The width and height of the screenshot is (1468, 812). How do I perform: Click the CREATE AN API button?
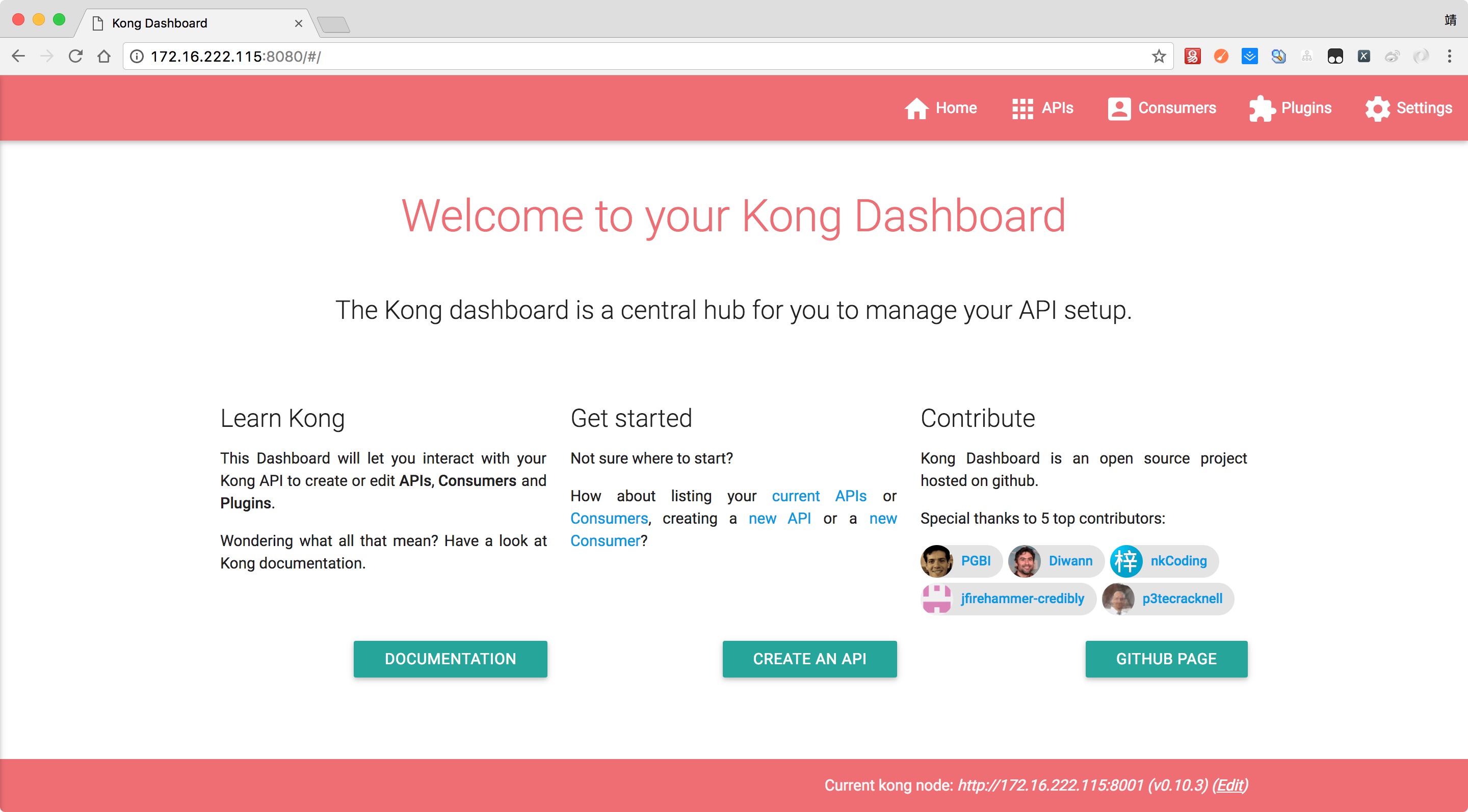pos(809,659)
